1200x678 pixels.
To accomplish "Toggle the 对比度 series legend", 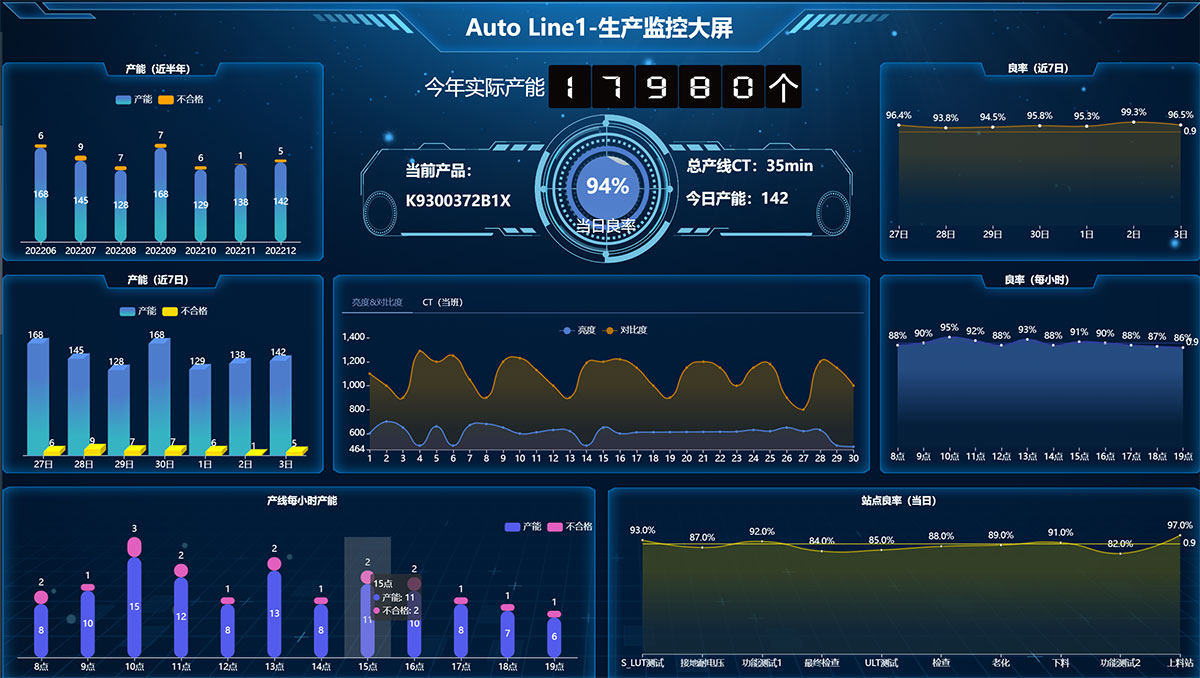I will 624,330.
